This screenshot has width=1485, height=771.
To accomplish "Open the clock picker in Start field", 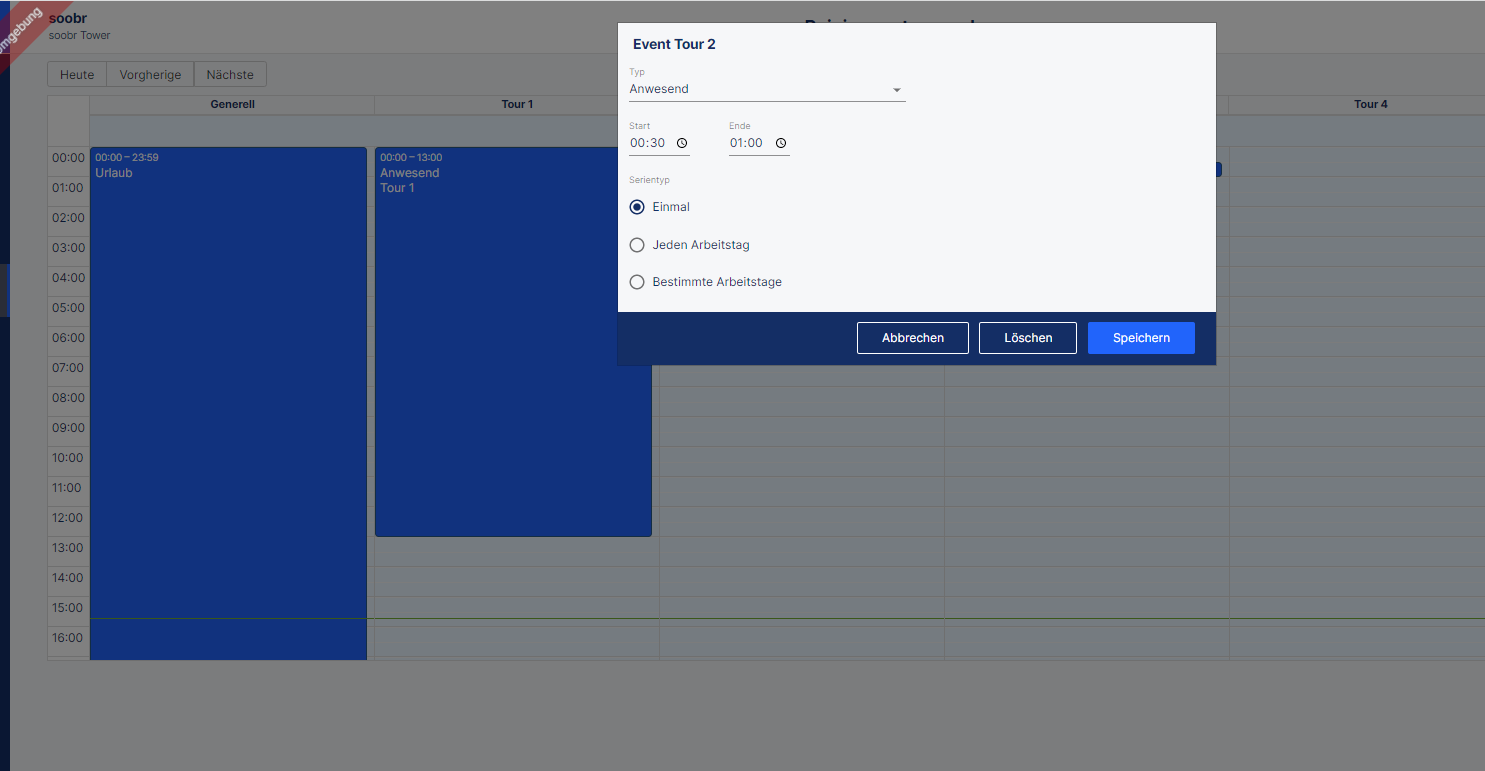I will click(682, 143).
